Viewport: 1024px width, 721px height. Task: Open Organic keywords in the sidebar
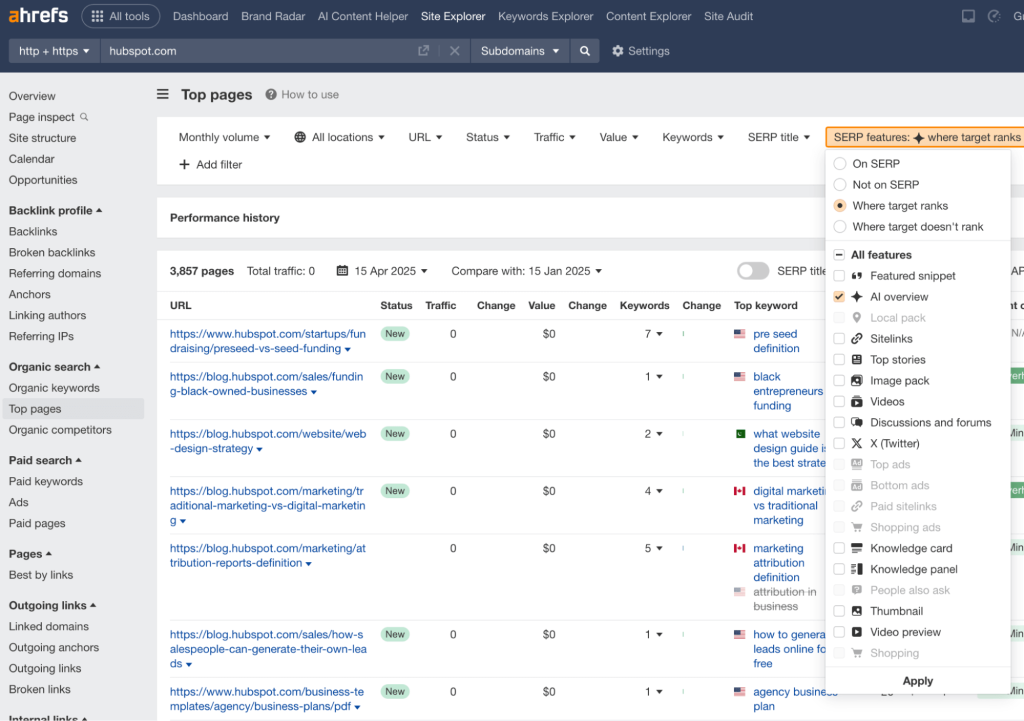point(54,388)
